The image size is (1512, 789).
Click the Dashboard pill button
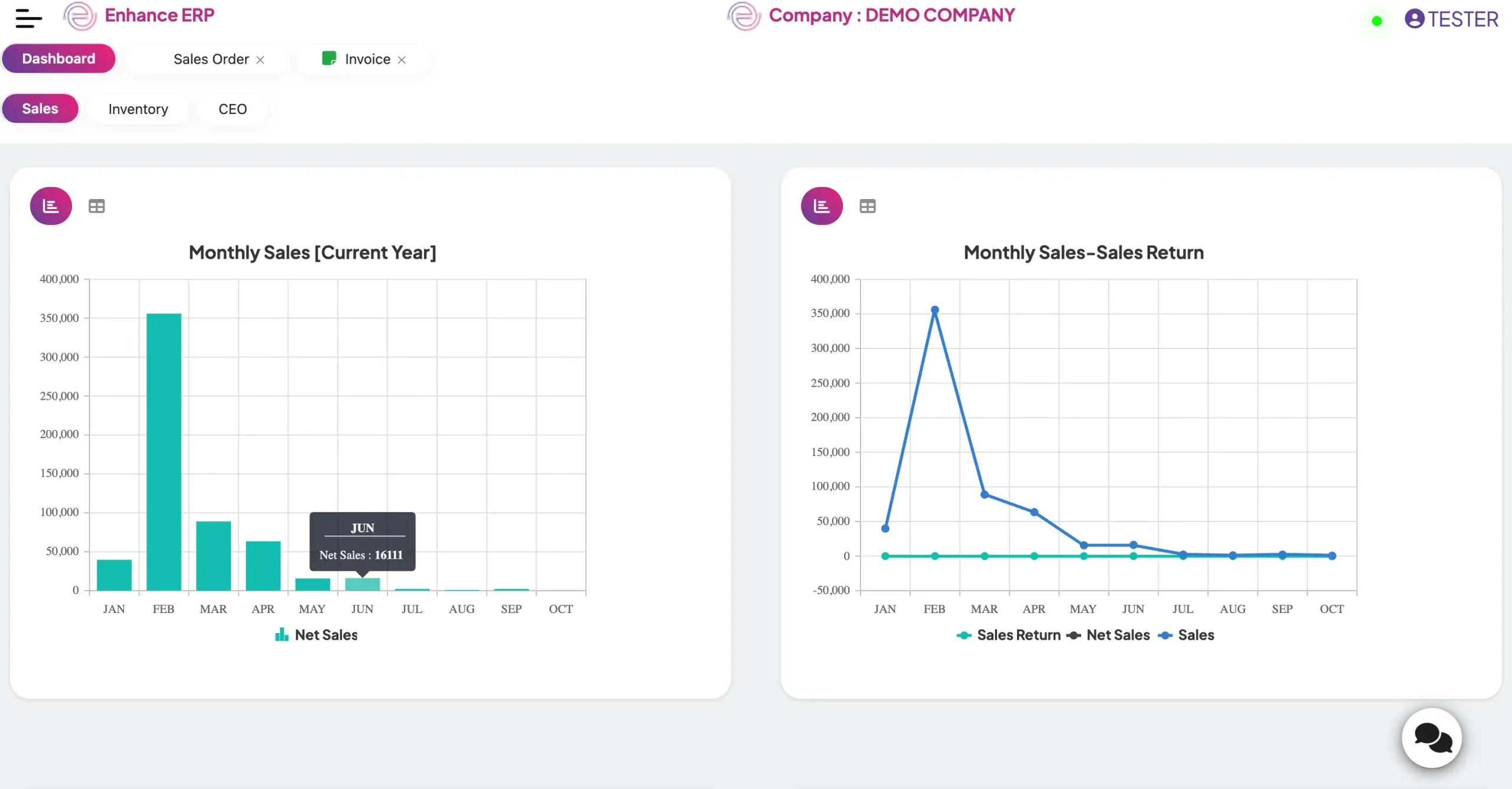point(58,58)
